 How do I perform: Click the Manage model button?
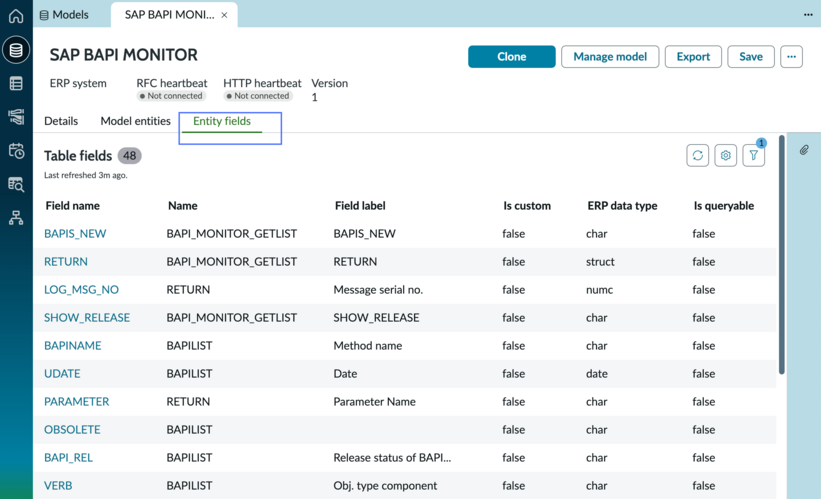(610, 57)
